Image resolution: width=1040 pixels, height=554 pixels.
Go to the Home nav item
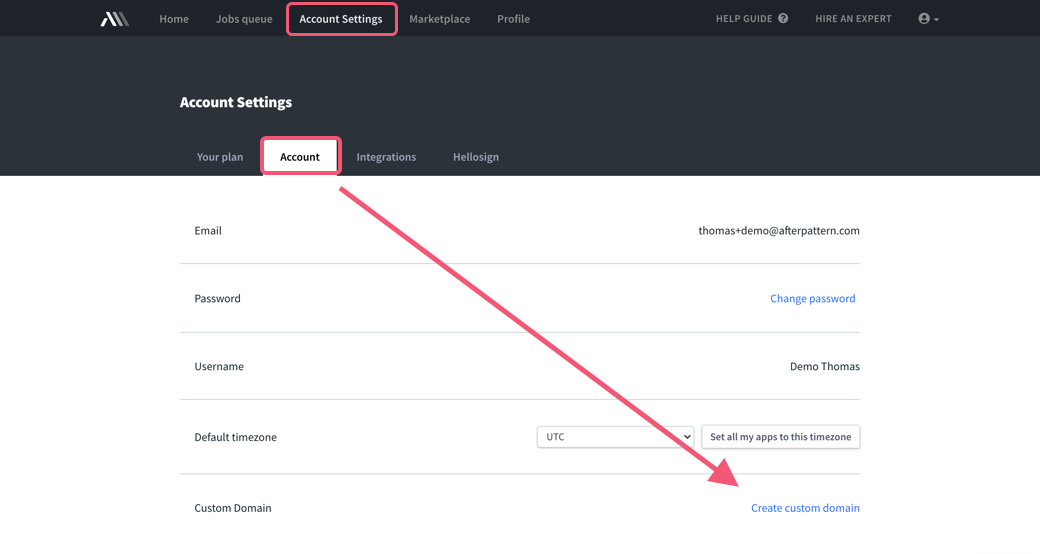pos(174,19)
